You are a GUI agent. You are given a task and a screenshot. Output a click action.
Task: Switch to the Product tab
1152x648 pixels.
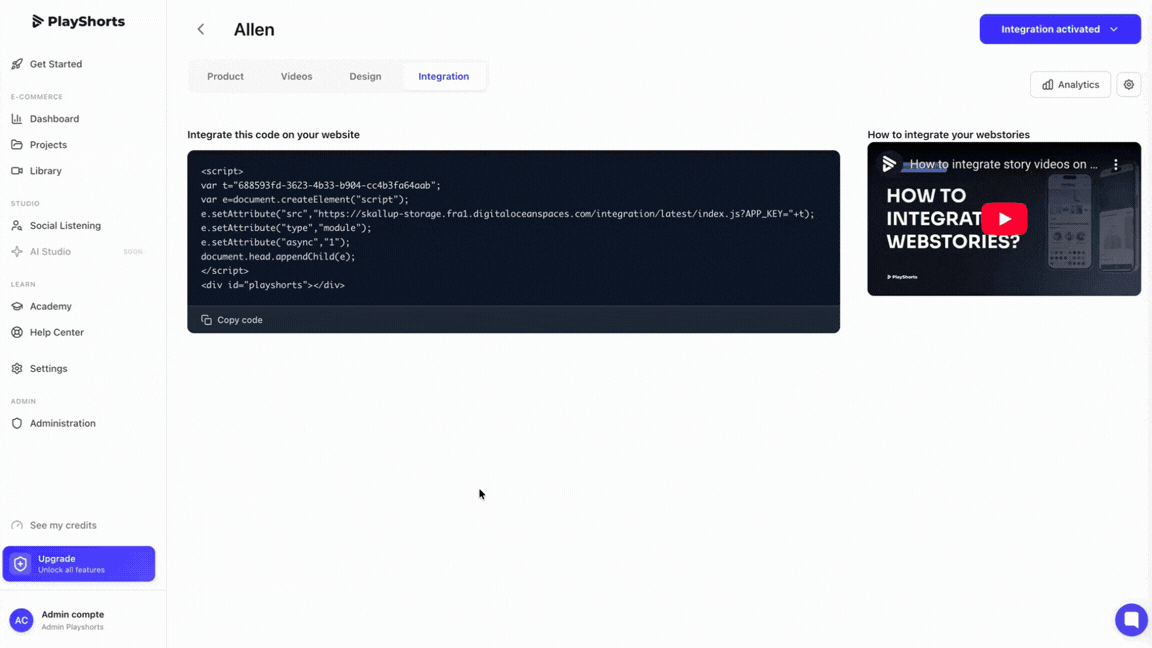tap(225, 76)
